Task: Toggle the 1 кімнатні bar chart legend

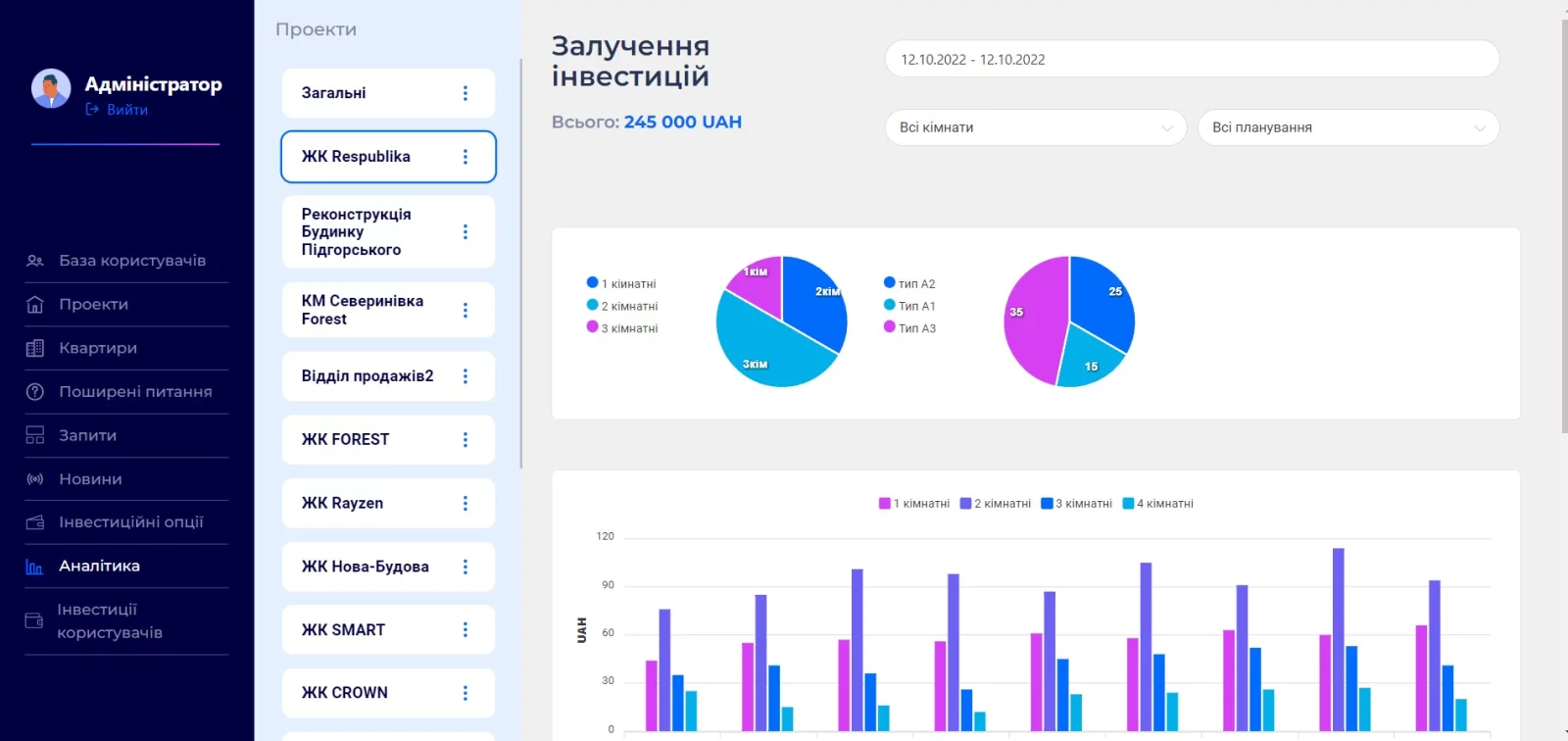Action: tap(914, 504)
